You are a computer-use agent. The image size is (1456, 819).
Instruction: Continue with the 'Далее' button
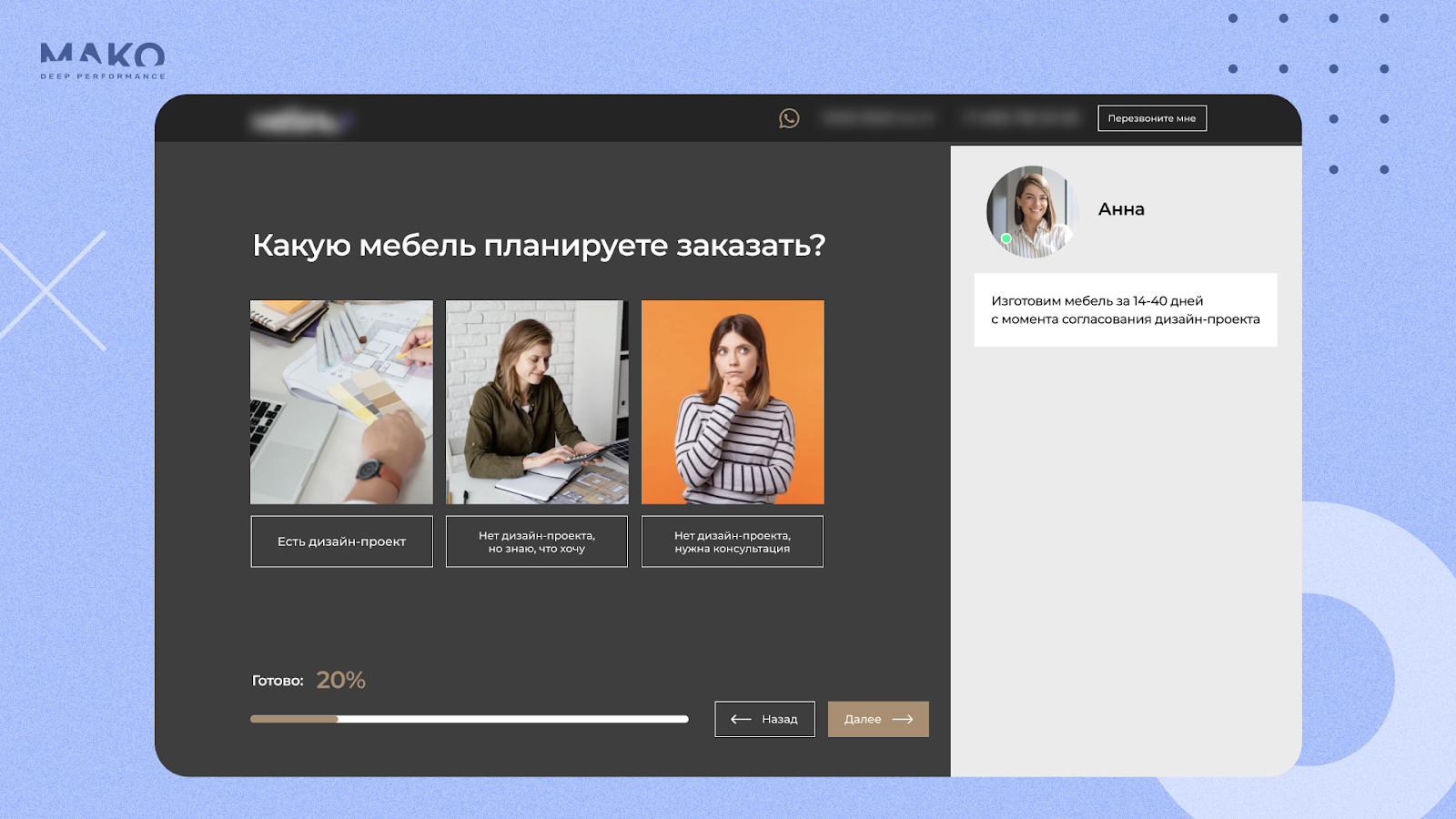pos(878,719)
